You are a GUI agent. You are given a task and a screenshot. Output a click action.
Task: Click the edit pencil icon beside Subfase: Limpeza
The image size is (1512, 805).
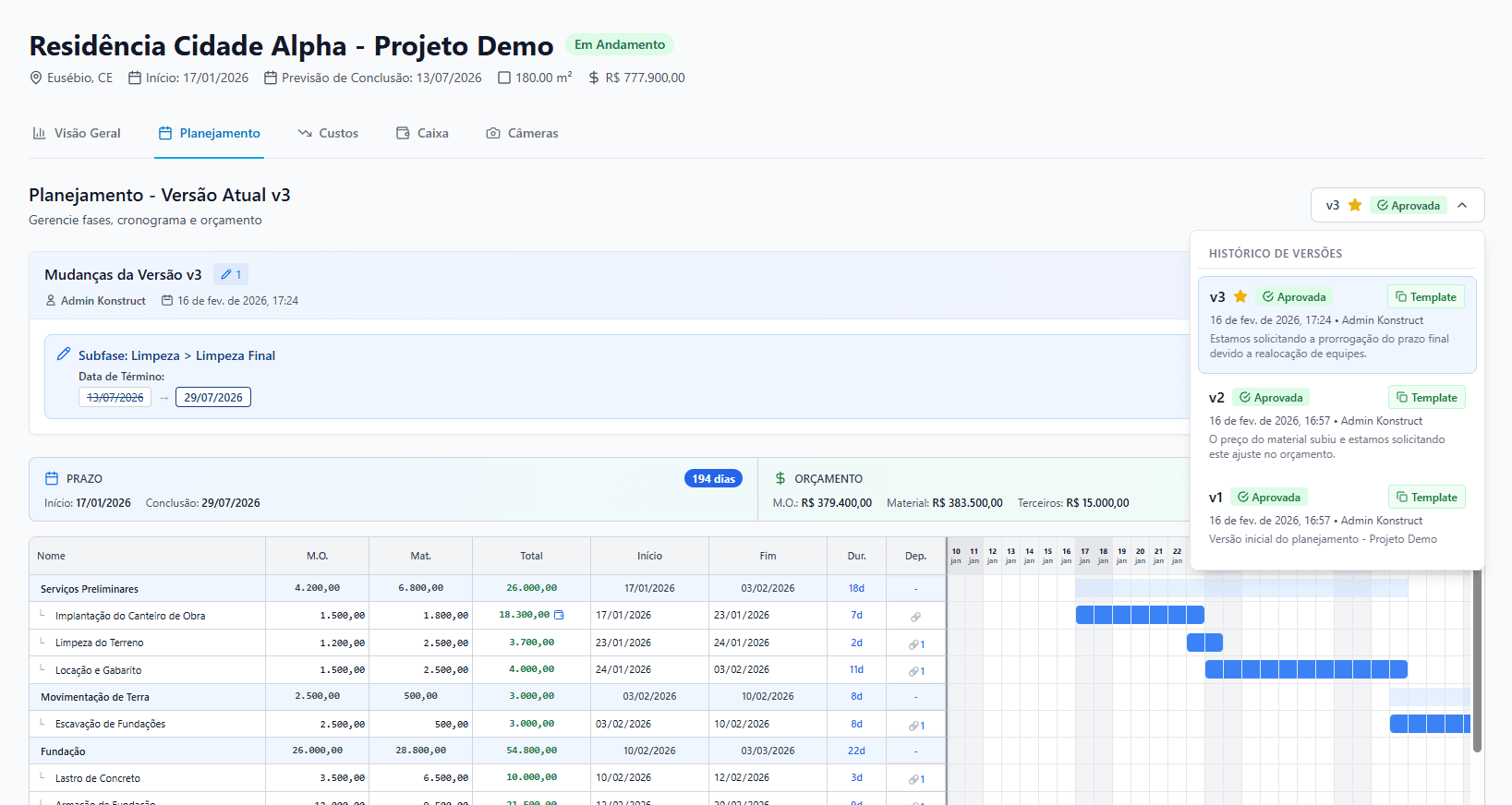(x=64, y=354)
